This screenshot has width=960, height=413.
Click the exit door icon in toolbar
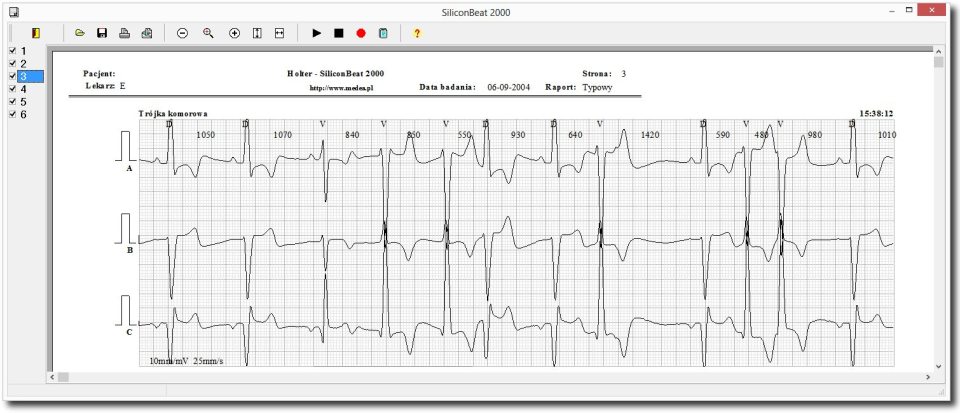(36, 33)
